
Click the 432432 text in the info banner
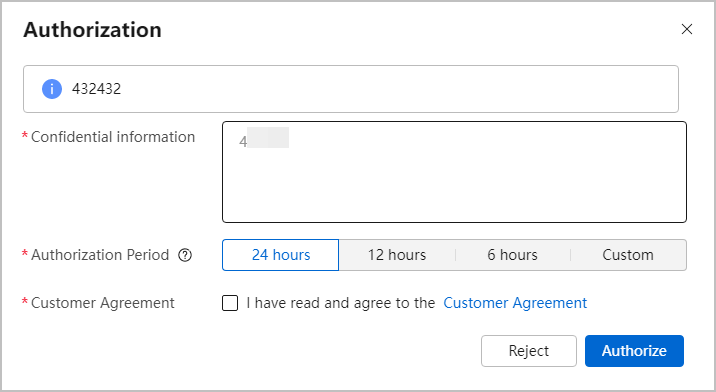click(x=96, y=89)
